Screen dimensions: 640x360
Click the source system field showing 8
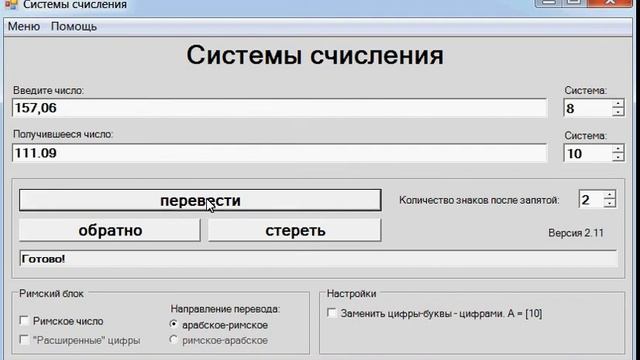pyautogui.click(x=588, y=108)
